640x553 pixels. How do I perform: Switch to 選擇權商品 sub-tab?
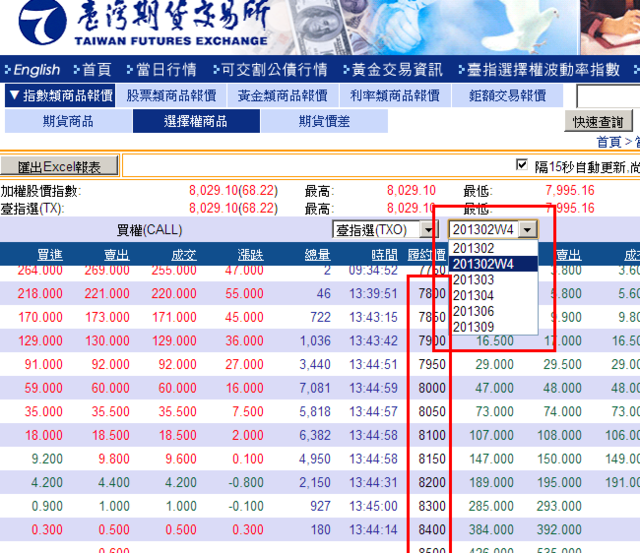[x=196, y=121]
